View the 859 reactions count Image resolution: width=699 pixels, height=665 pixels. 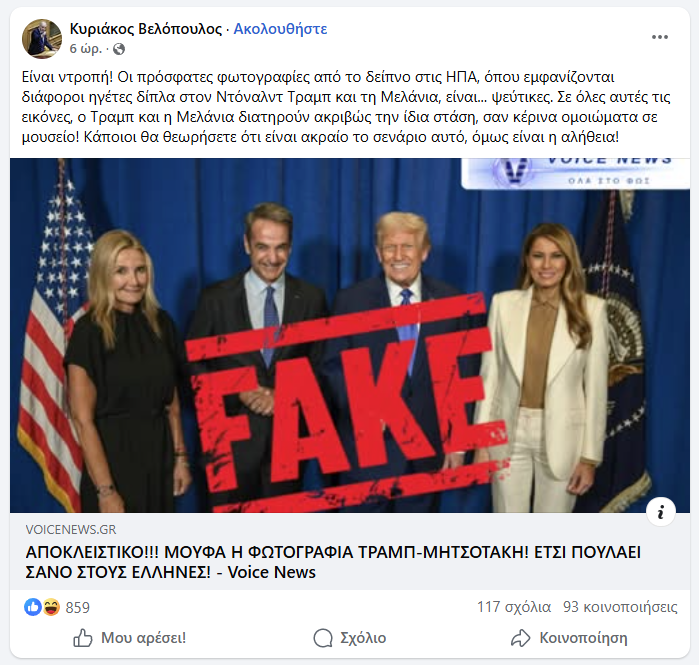point(78,608)
